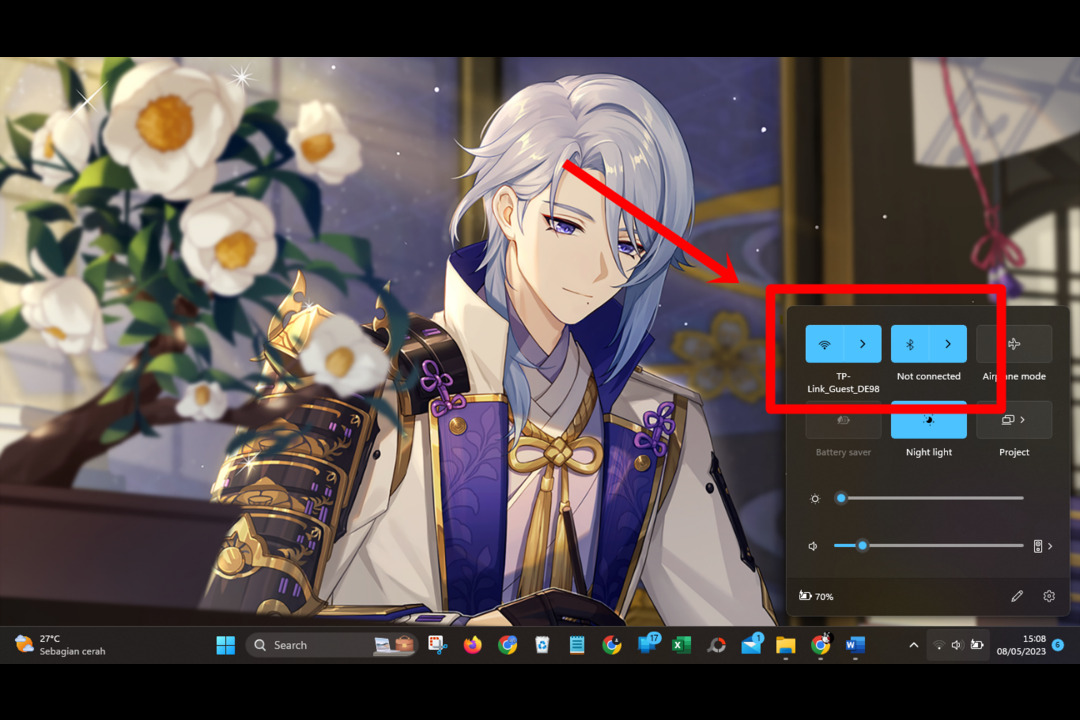Screen dimensions: 1080x720
Task: Click the 70% battery indicator
Action: tap(816, 596)
